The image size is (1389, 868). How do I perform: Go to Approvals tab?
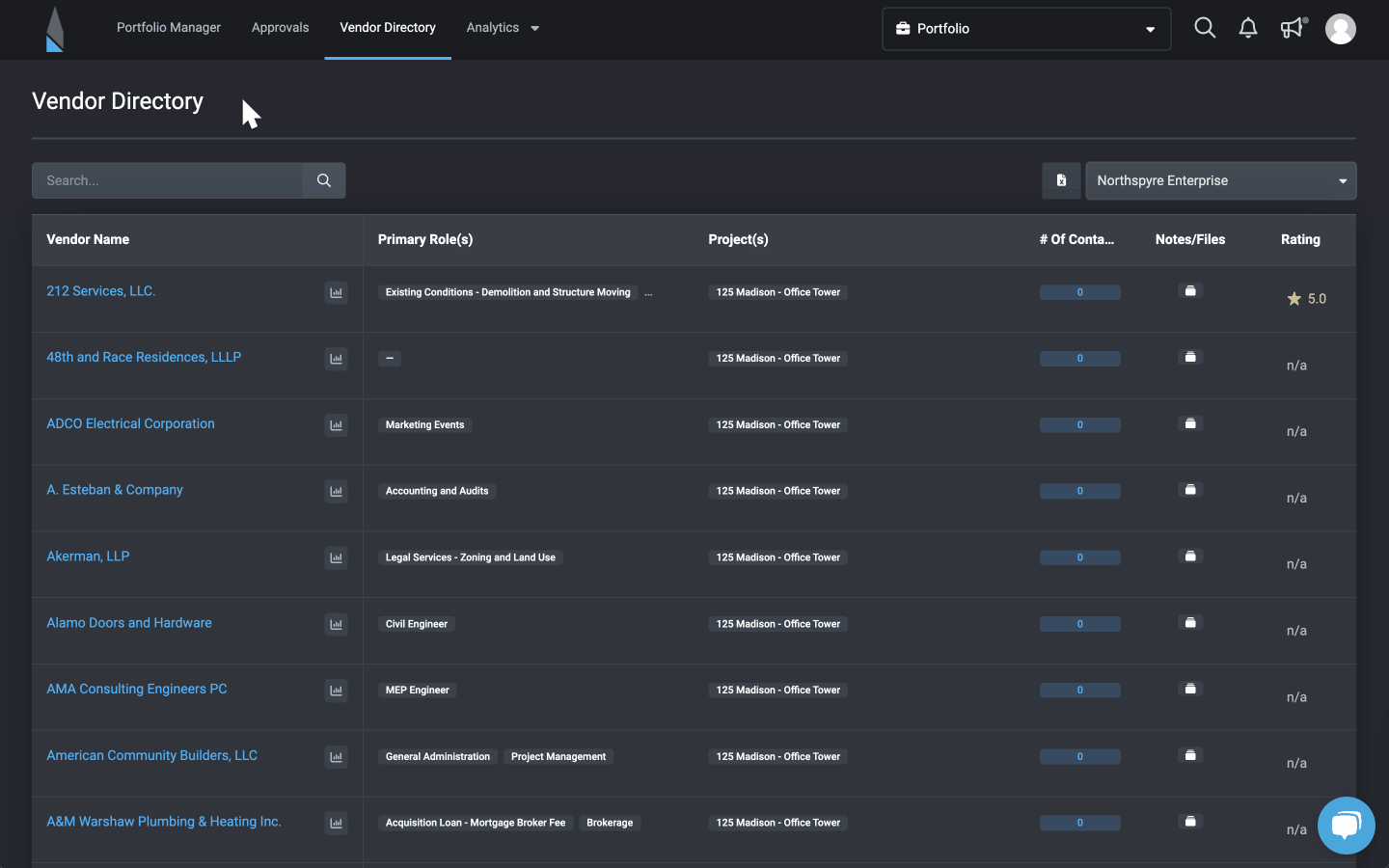[x=280, y=28]
